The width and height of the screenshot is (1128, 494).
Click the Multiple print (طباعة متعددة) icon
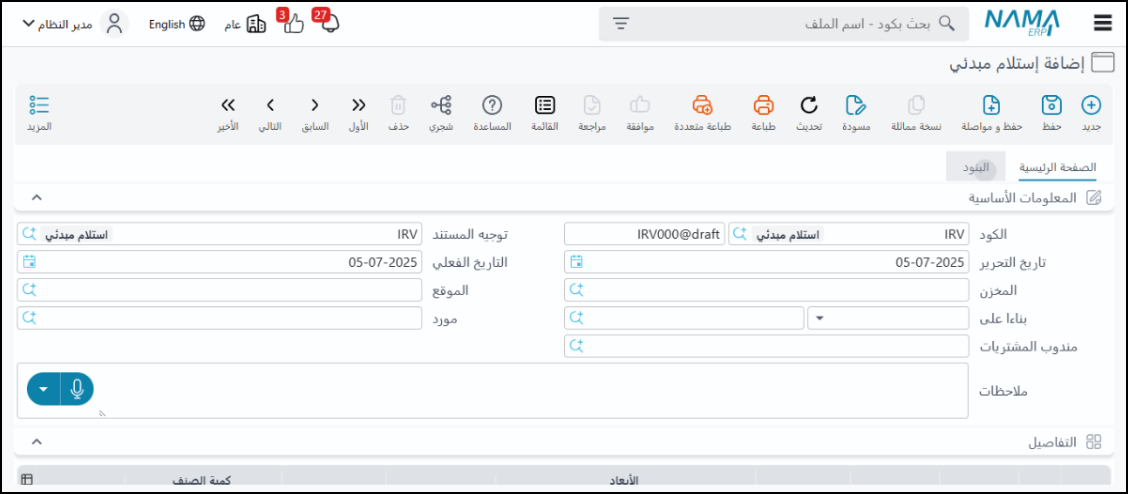click(703, 105)
